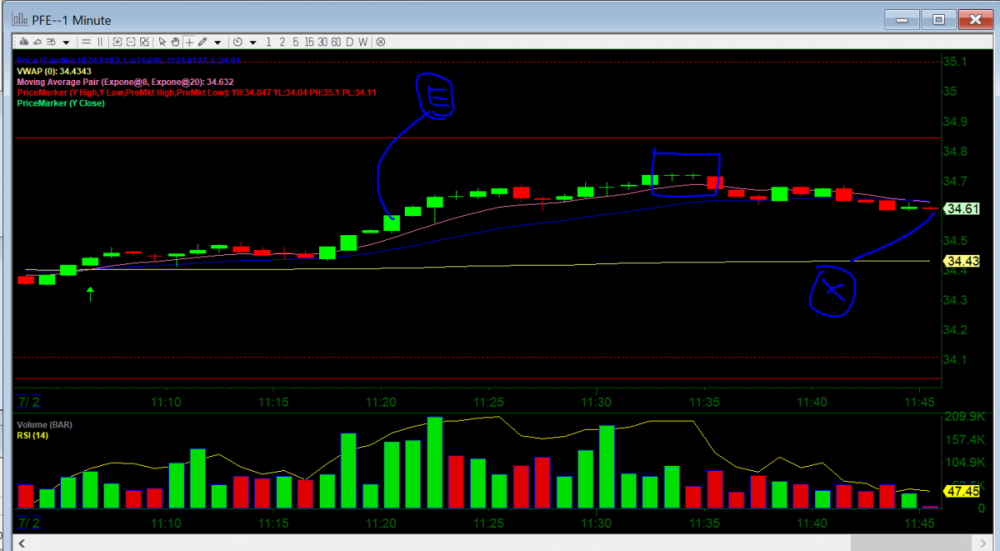Click the horizontal scrollbar at bottom
The height and width of the screenshot is (551, 1000).
(500, 542)
